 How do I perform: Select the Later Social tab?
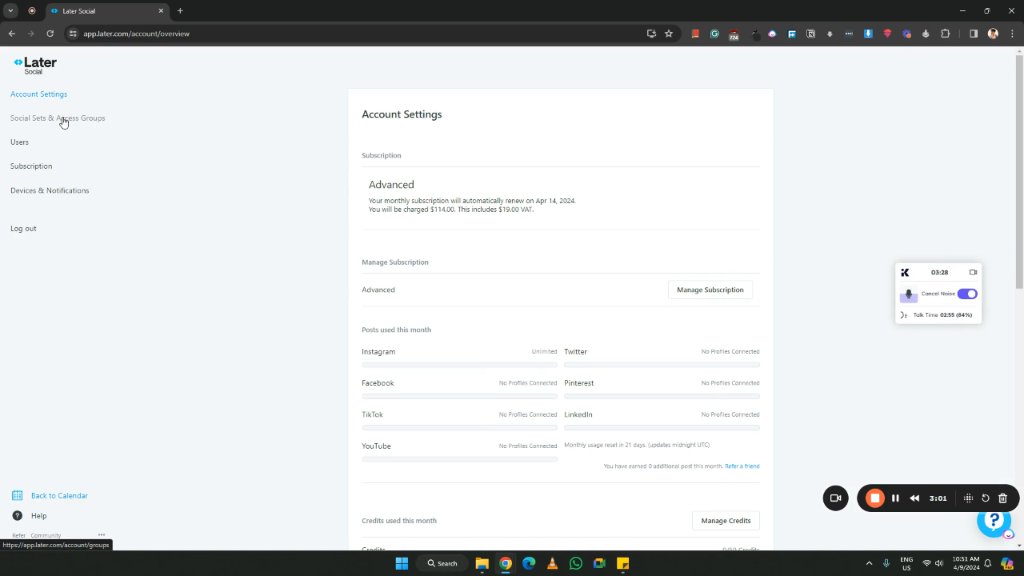coord(106,10)
